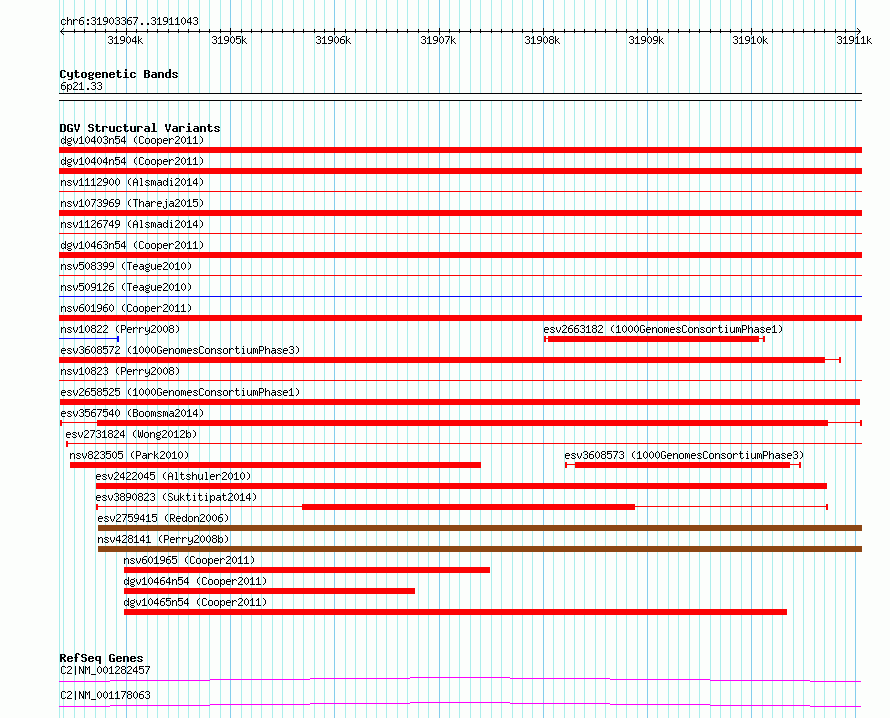890x718 pixels.
Task: Open the dgv10464n54 (Cooper2011) variant
Action: (195, 581)
